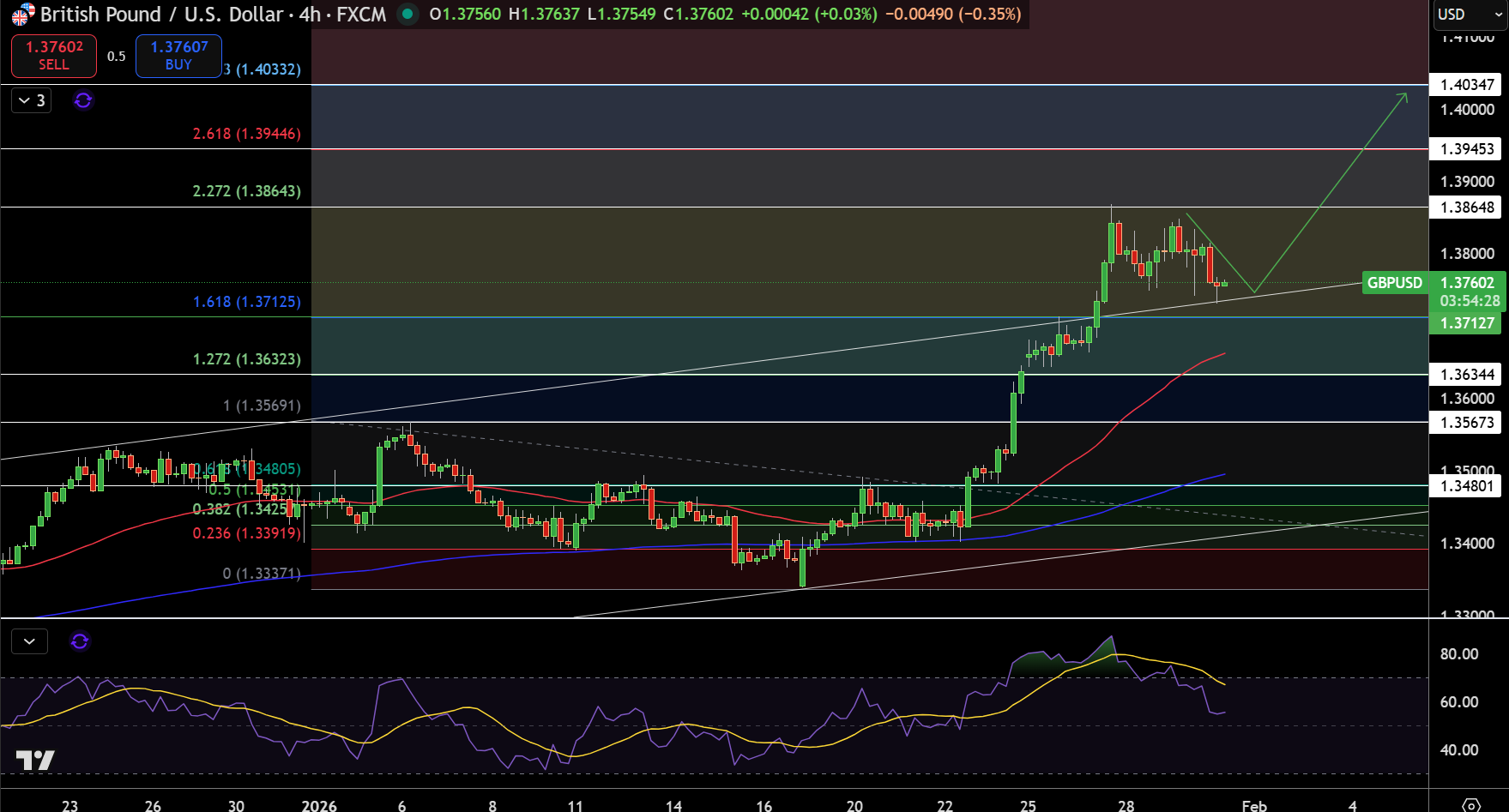This screenshot has width=1509, height=812.
Task: Select the 2.272 (1.38643) Fibonacci label
Action: point(247,191)
